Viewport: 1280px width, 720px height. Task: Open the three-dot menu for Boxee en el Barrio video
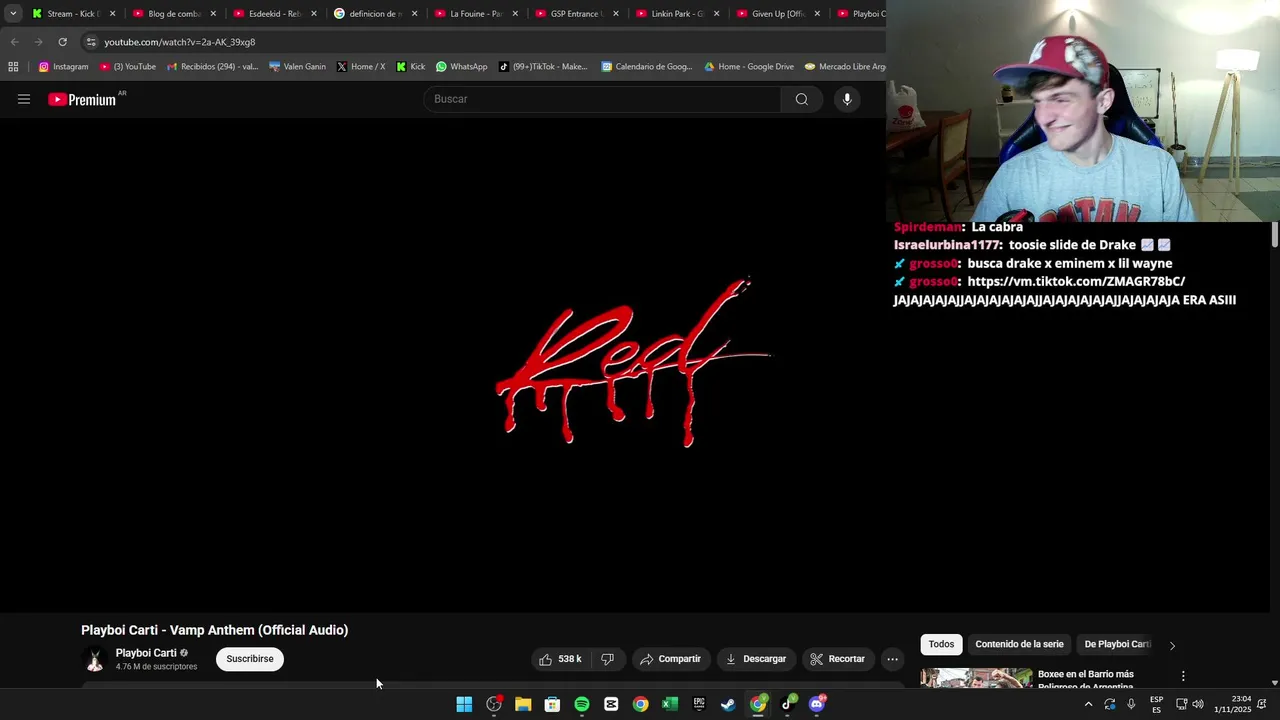click(1183, 676)
